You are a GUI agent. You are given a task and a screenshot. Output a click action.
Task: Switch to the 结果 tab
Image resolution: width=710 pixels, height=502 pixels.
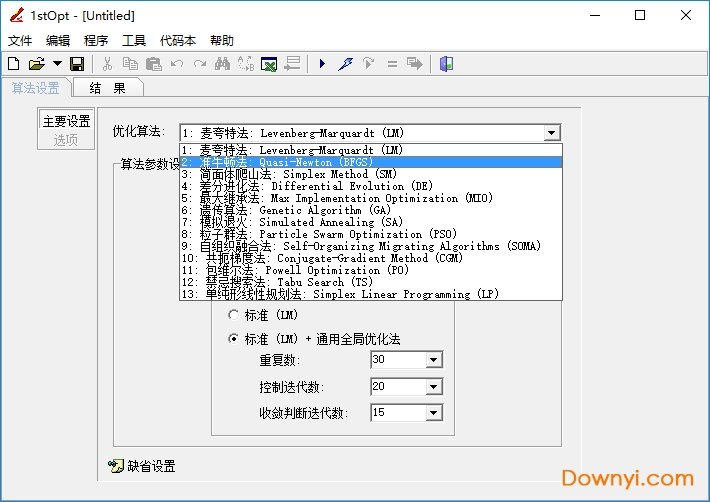pos(108,88)
